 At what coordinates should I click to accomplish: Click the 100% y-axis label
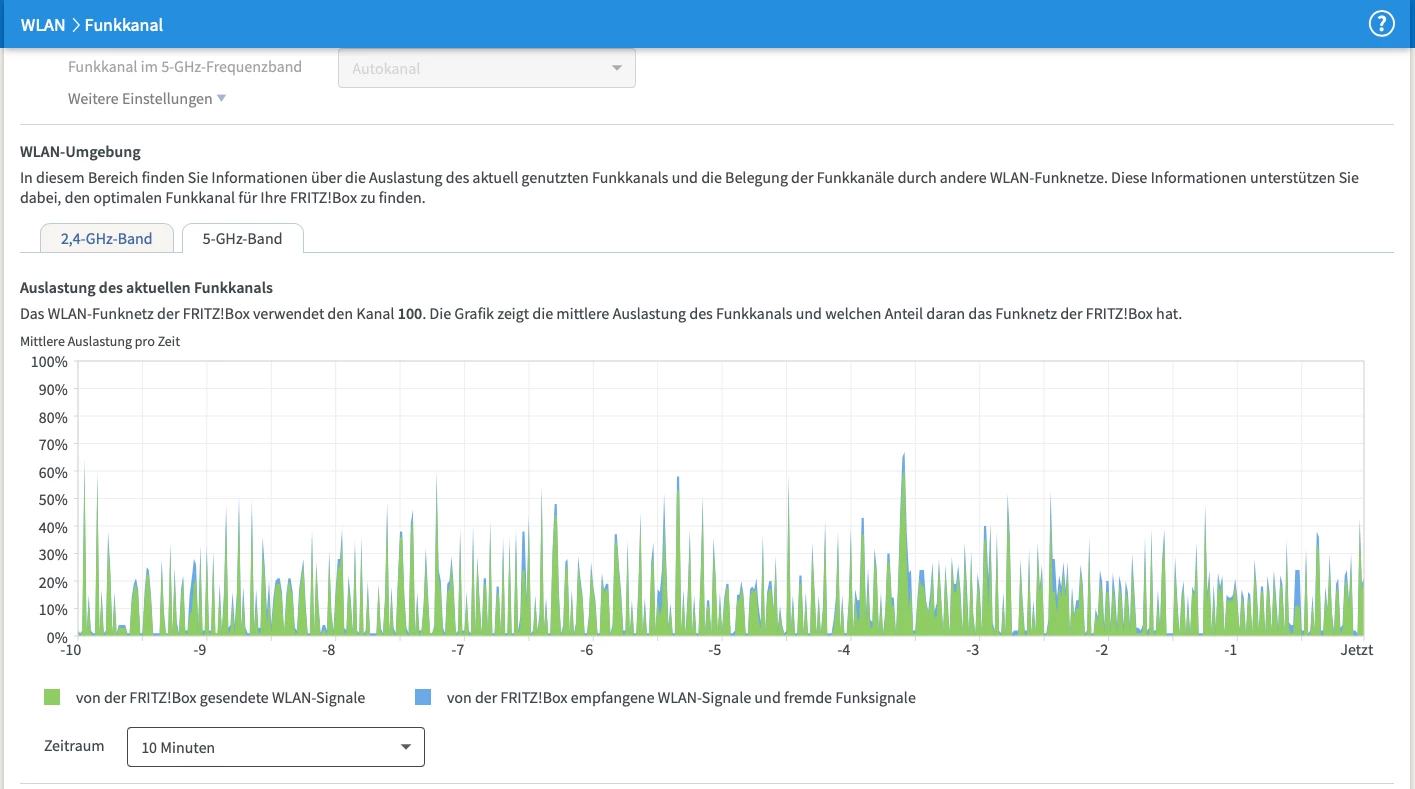click(49, 361)
